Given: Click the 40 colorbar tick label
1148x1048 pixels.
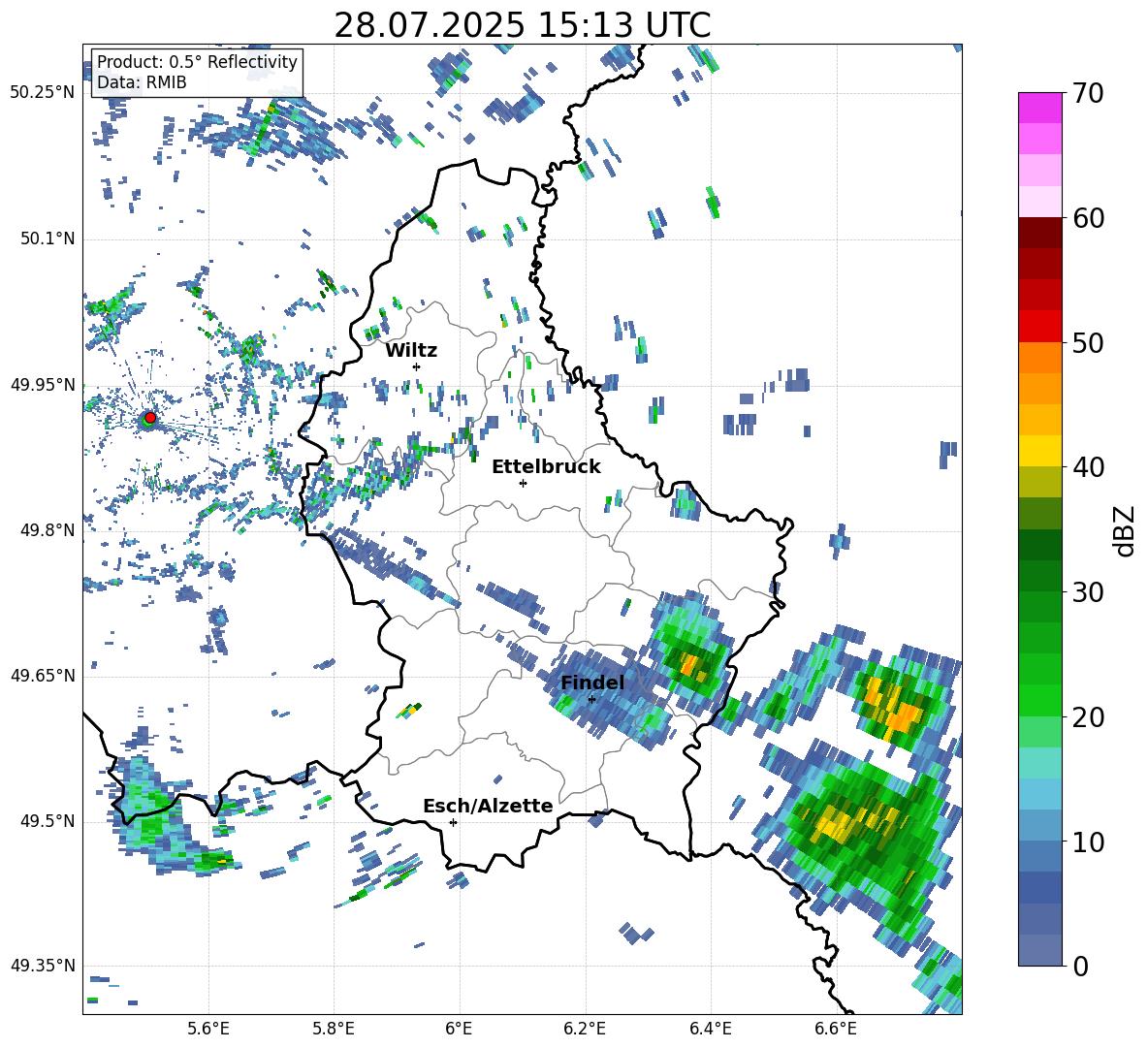Looking at the screenshot, I should 1088,467.
